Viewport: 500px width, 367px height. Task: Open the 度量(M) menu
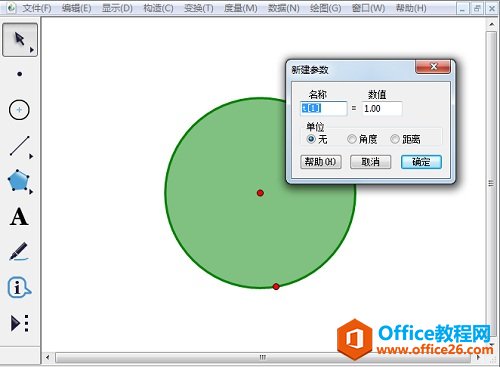click(241, 8)
